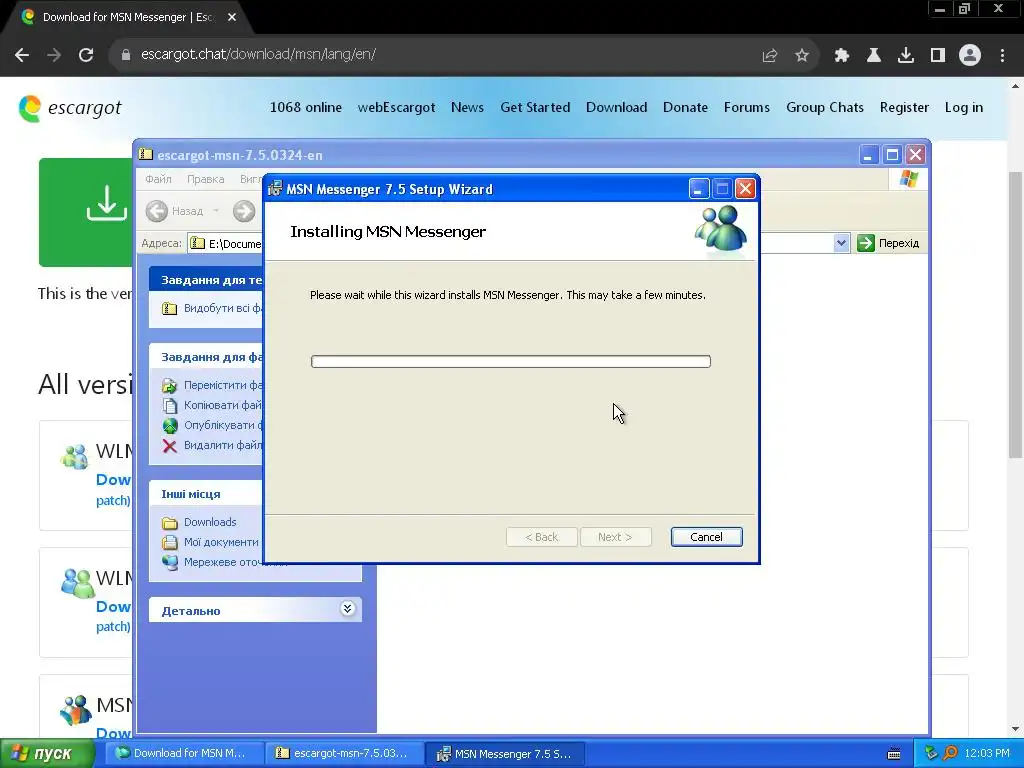Reload the escargot.chat page

pos(86,55)
